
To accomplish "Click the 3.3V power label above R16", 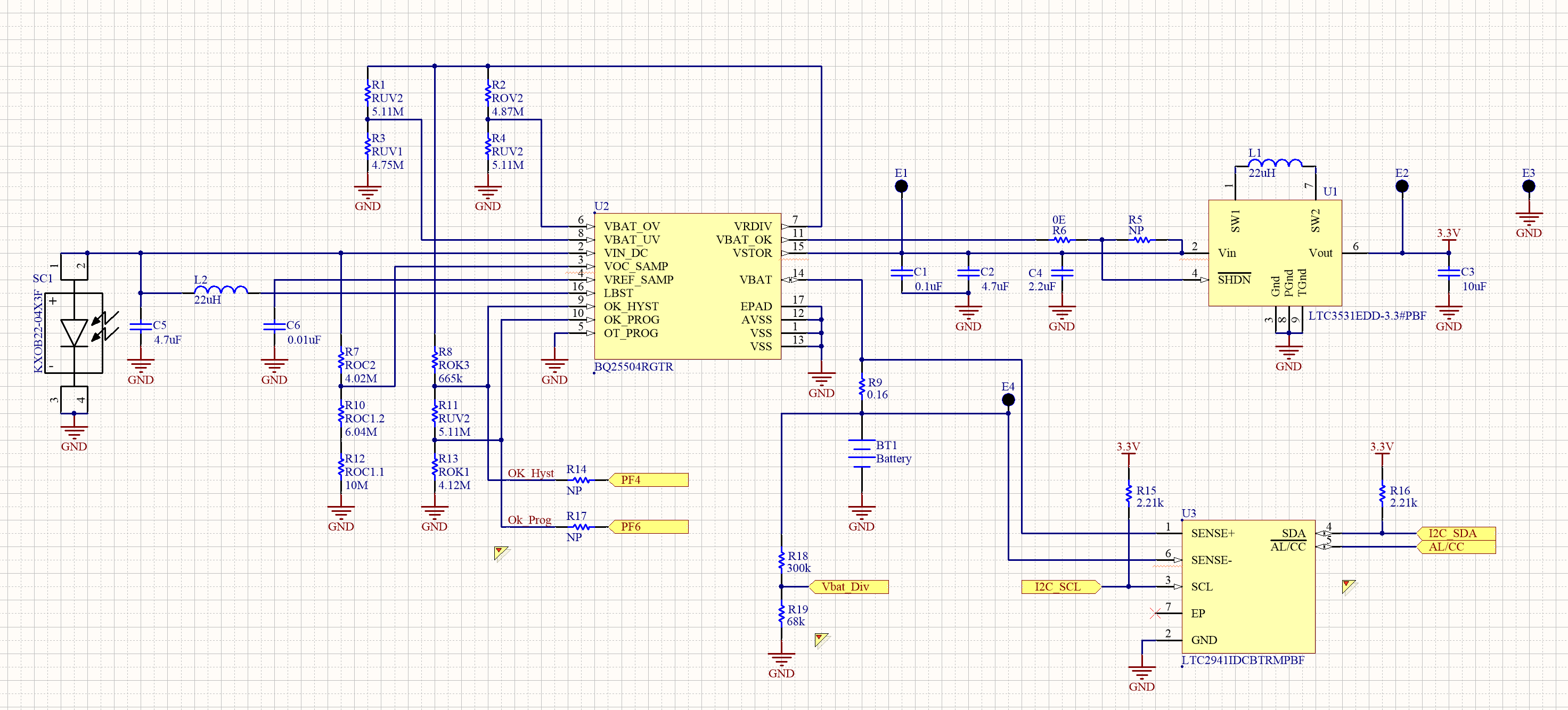I will tap(1382, 447).
